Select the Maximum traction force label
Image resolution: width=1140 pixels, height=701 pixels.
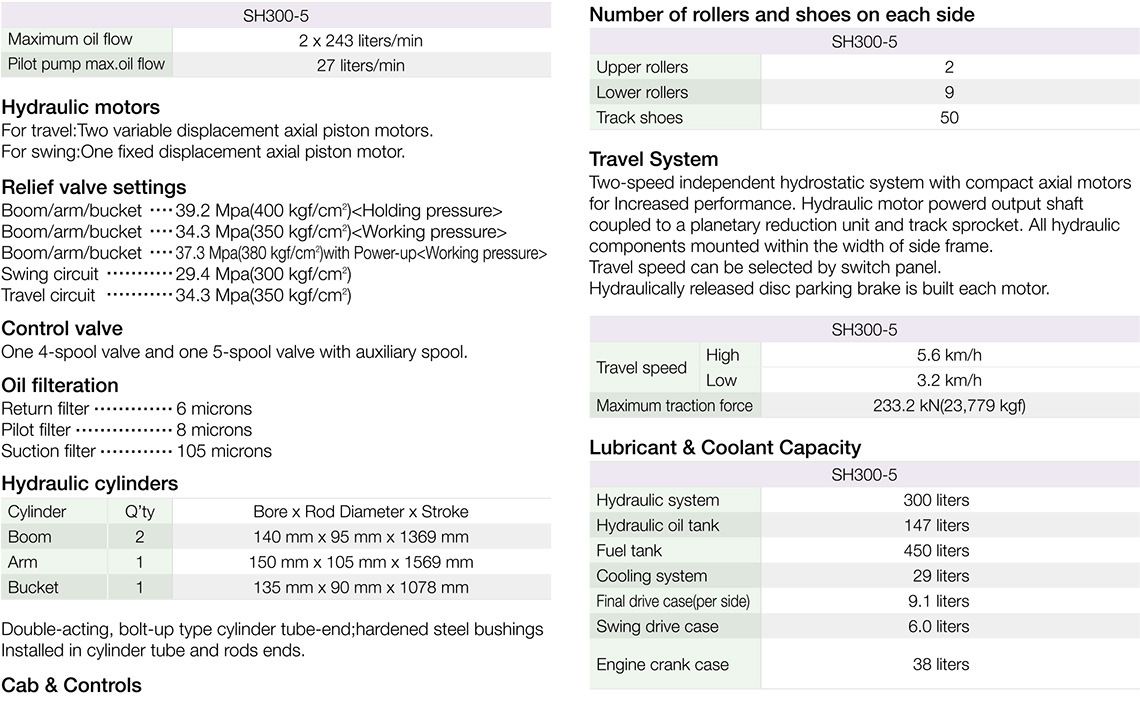(x=674, y=406)
